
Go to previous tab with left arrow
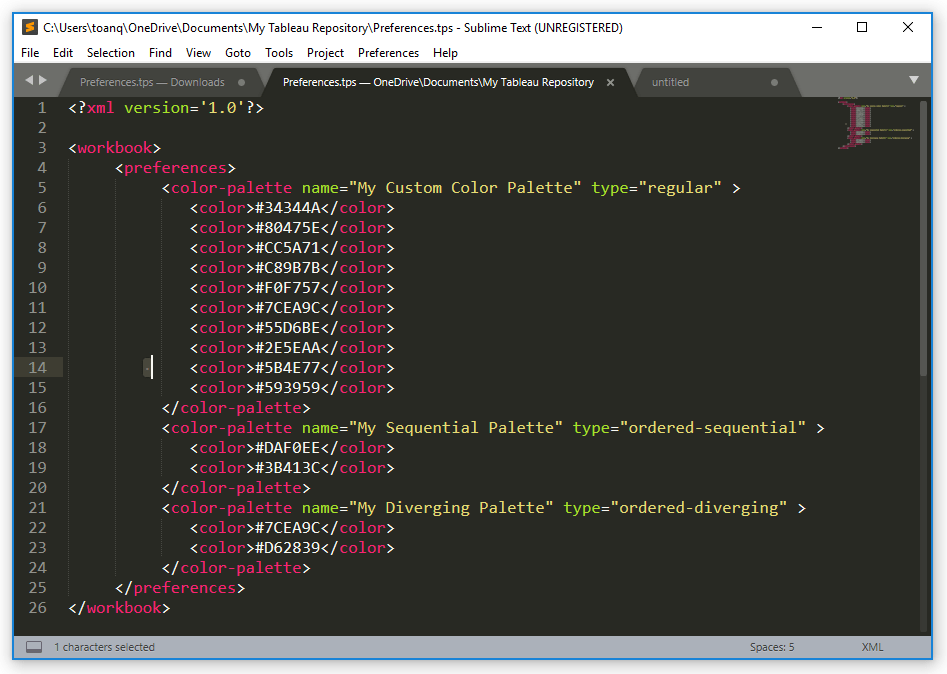(29, 80)
